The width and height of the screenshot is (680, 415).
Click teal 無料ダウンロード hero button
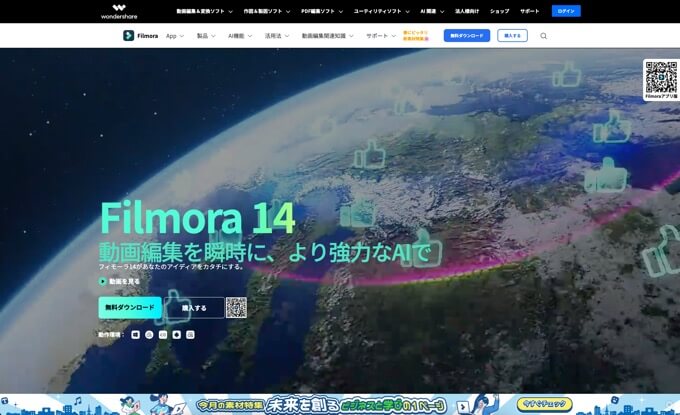130,307
